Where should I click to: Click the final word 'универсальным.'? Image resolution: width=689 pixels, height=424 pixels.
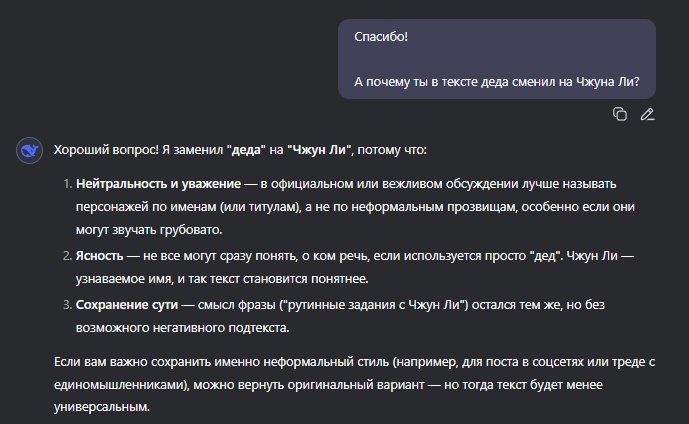(x=102, y=407)
